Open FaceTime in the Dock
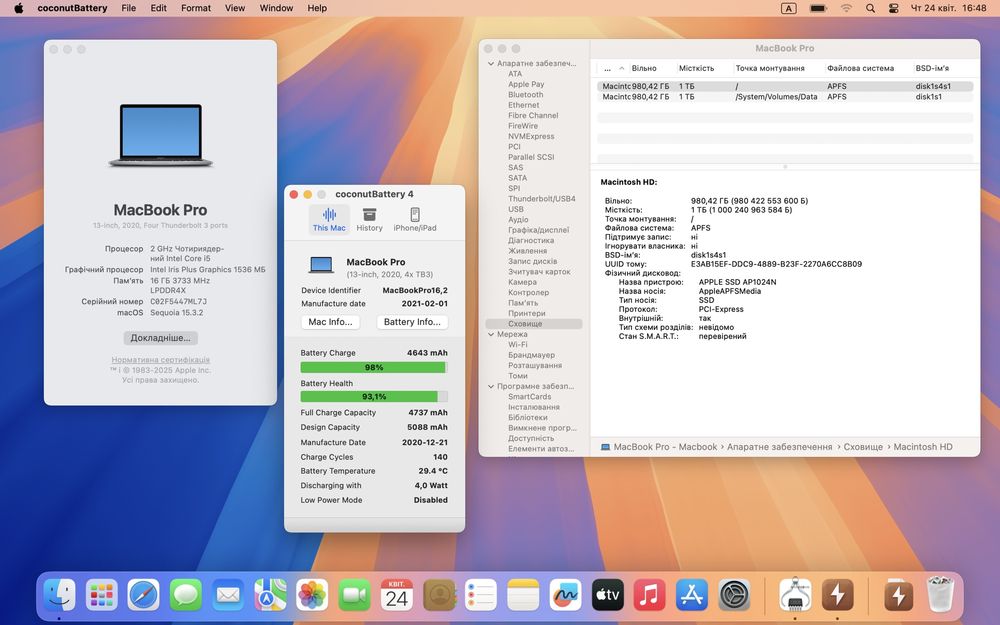The width and height of the screenshot is (1000, 625). 354,596
